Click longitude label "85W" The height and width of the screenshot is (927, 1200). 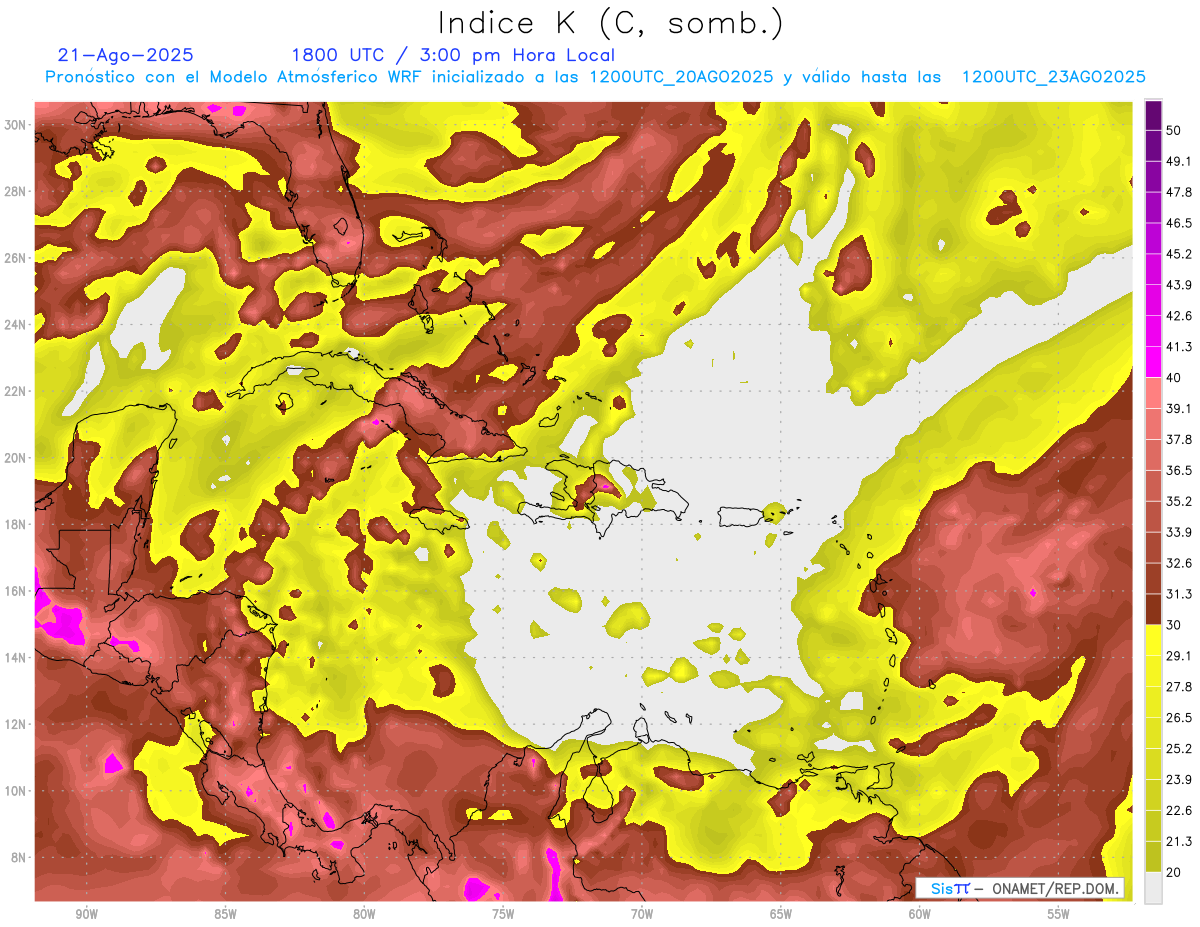pyautogui.click(x=225, y=914)
